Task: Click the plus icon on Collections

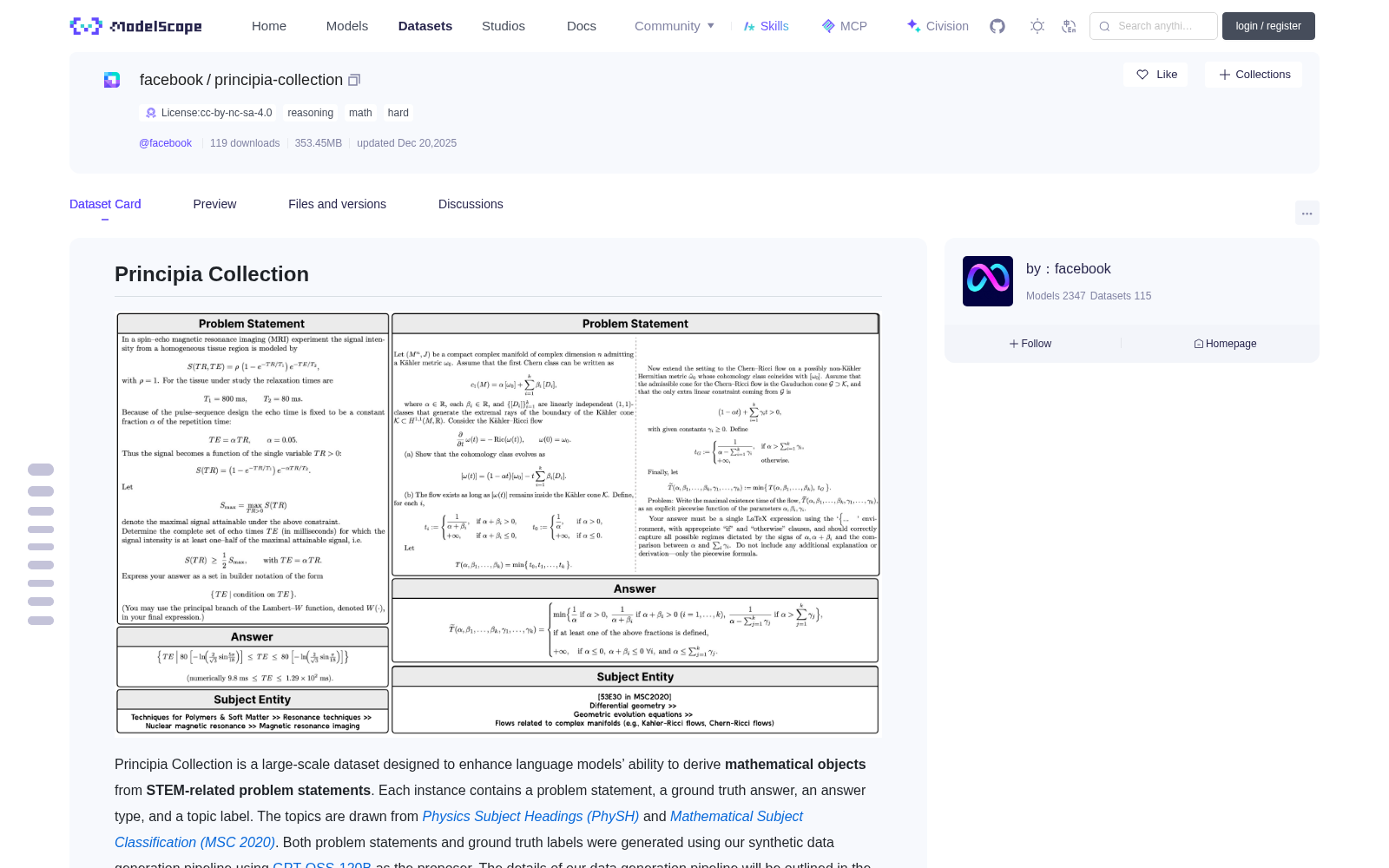Action: (x=1225, y=75)
